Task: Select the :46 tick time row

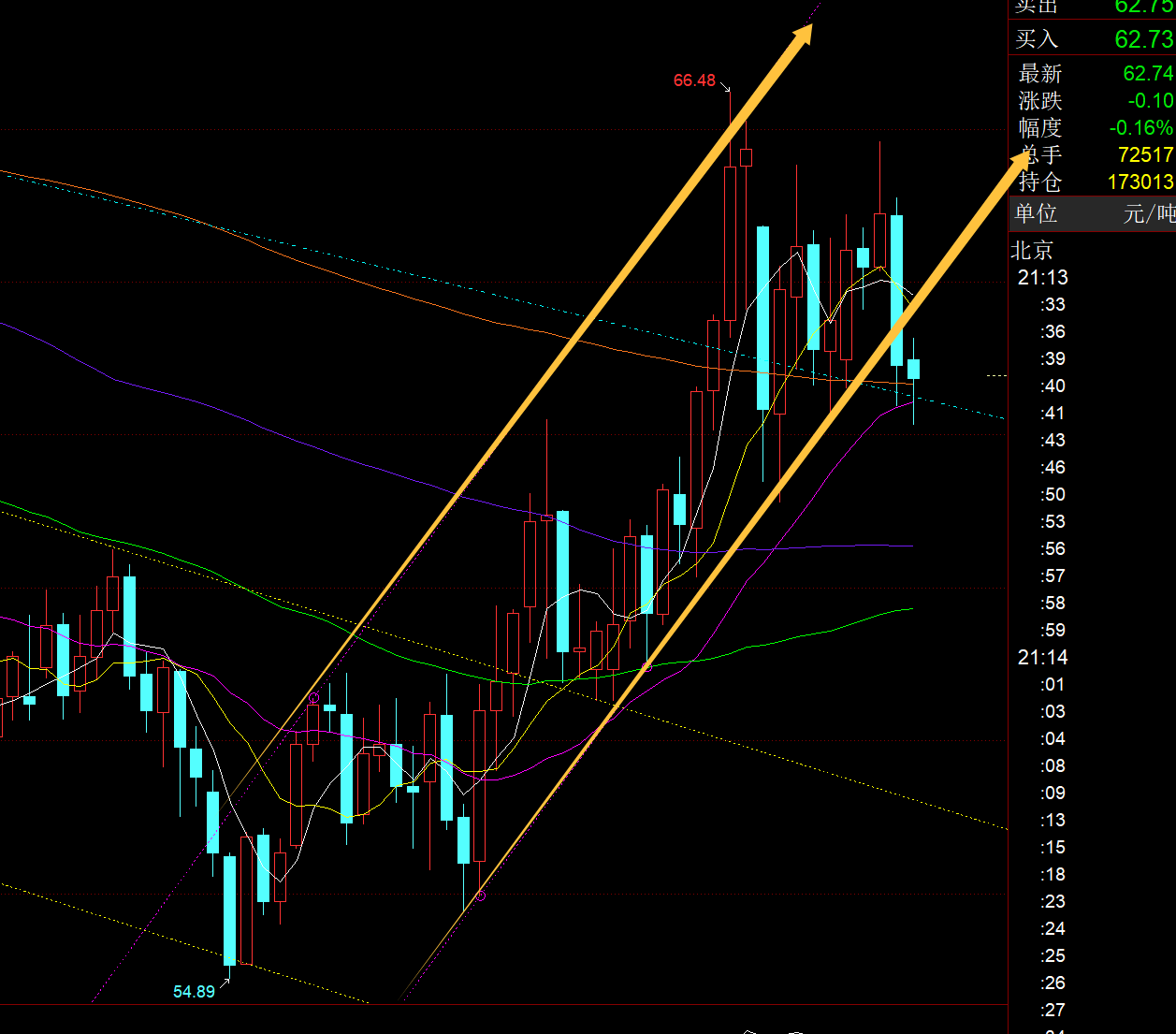Action: tap(1053, 467)
